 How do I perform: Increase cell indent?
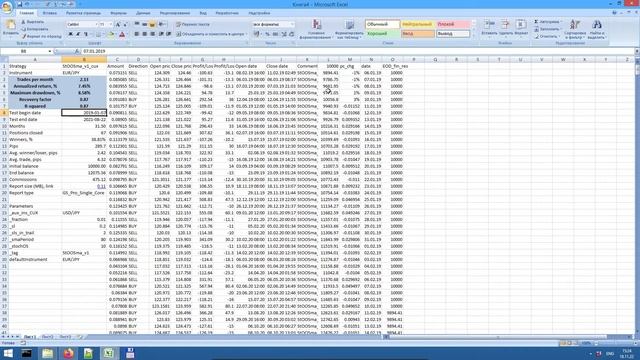point(169,34)
